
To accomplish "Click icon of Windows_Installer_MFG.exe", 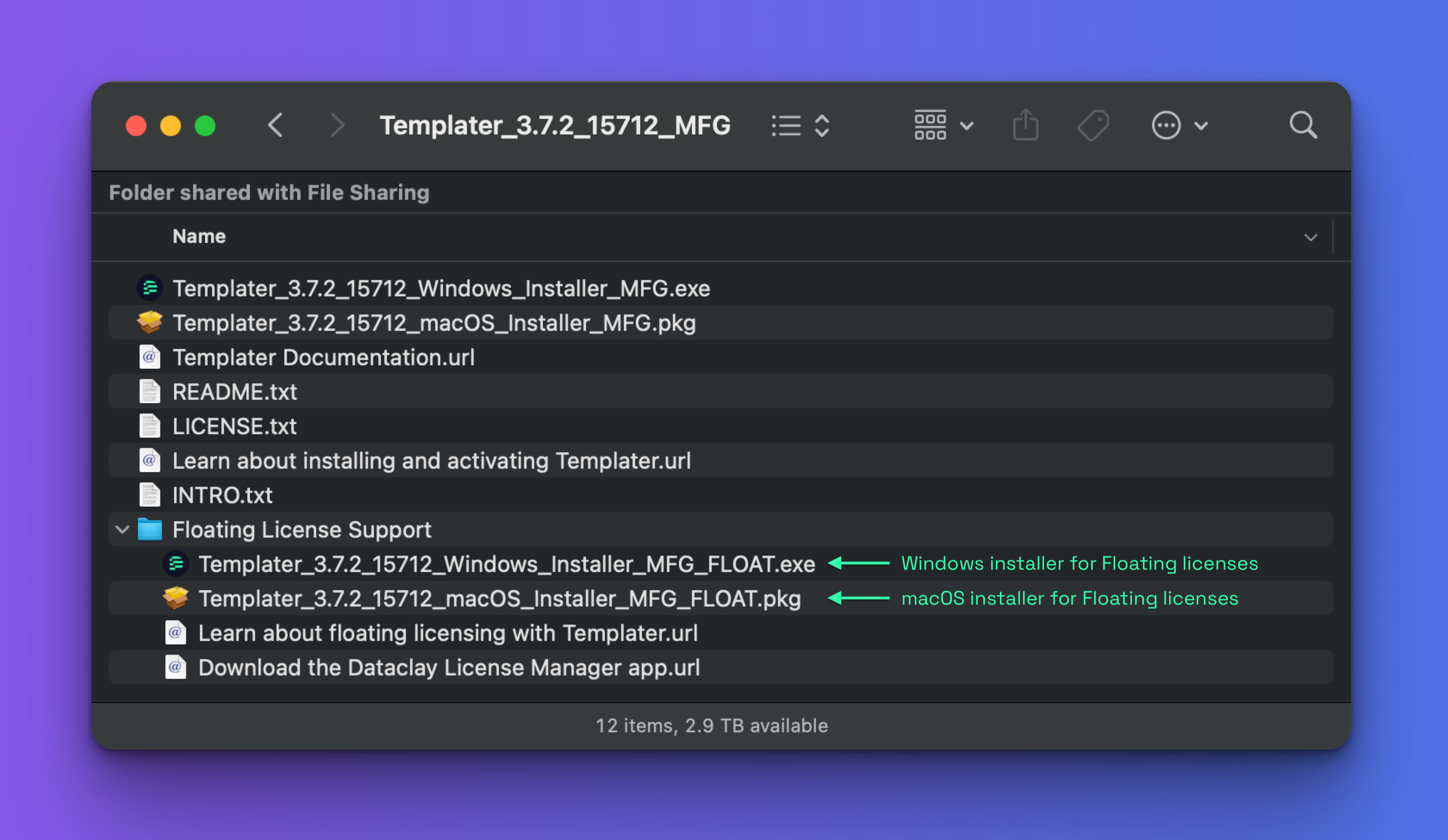I will click(150, 288).
